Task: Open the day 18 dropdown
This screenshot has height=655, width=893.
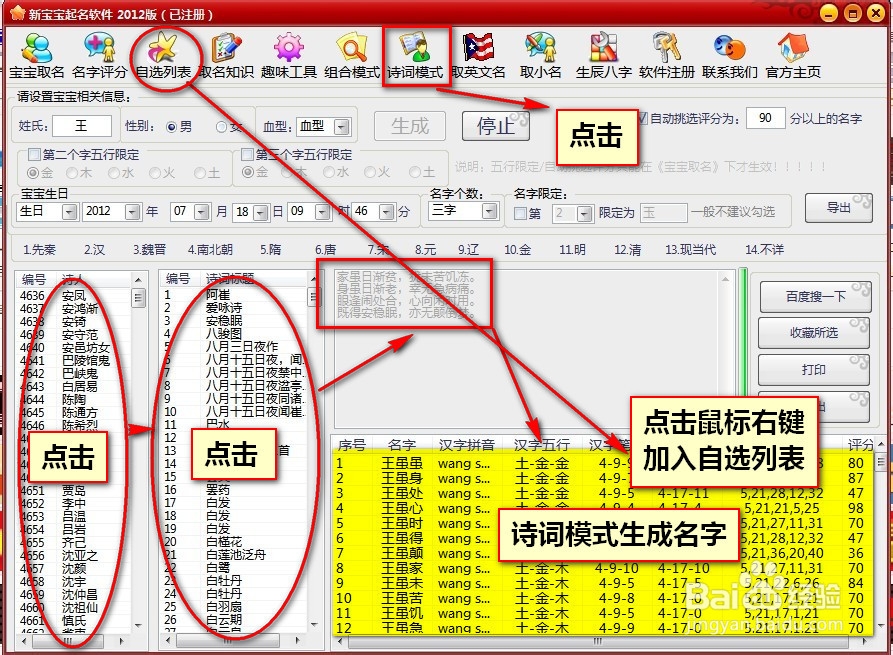Action: pyautogui.click(x=261, y=212)
